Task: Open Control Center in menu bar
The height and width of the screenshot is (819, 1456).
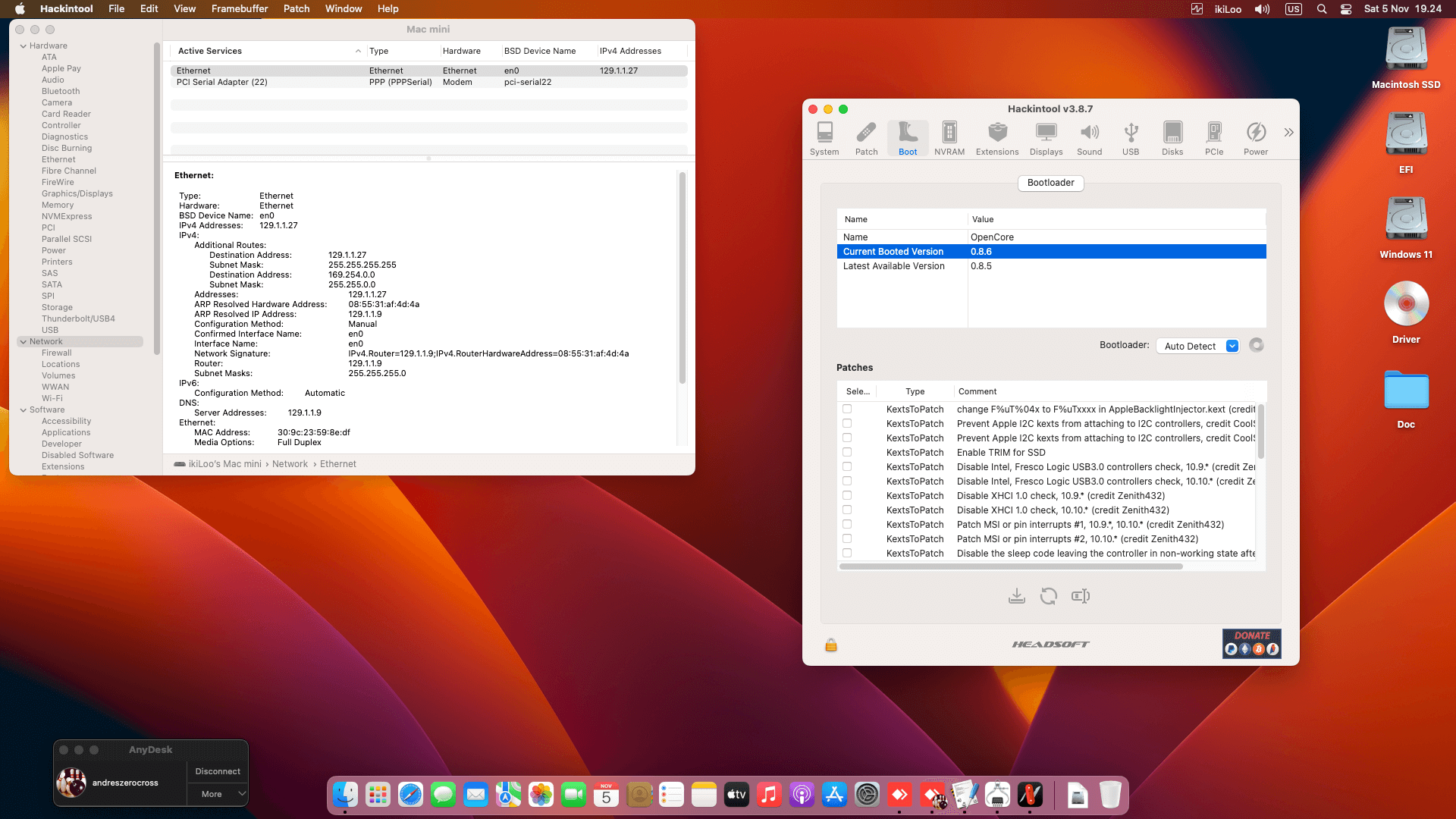Action: (x=1346, y=9)
